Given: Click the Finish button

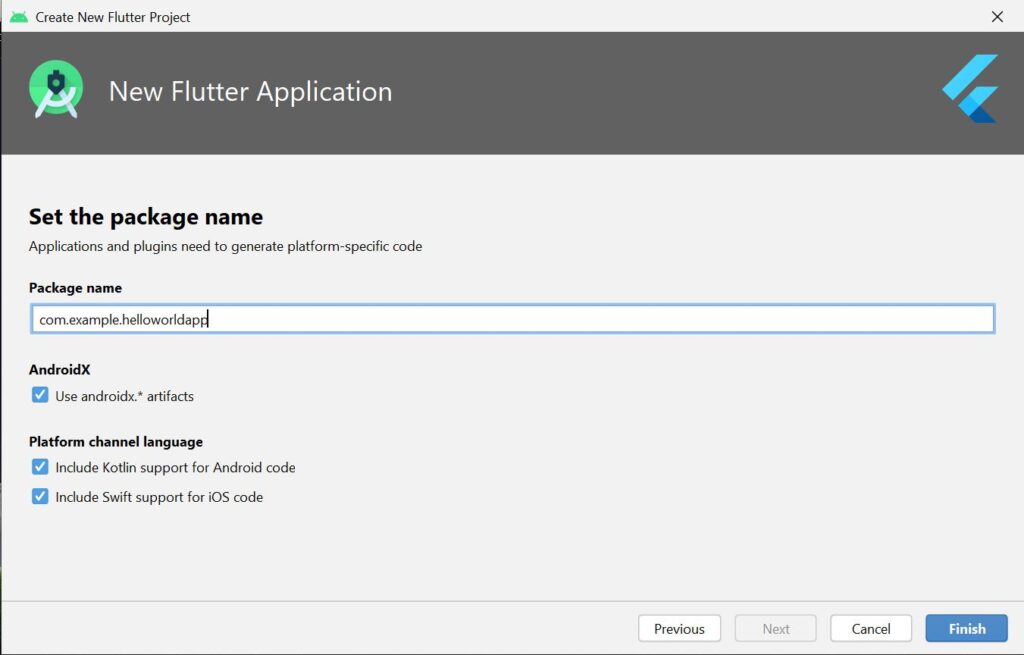Looking at the screenshot, I should point(966,628).
